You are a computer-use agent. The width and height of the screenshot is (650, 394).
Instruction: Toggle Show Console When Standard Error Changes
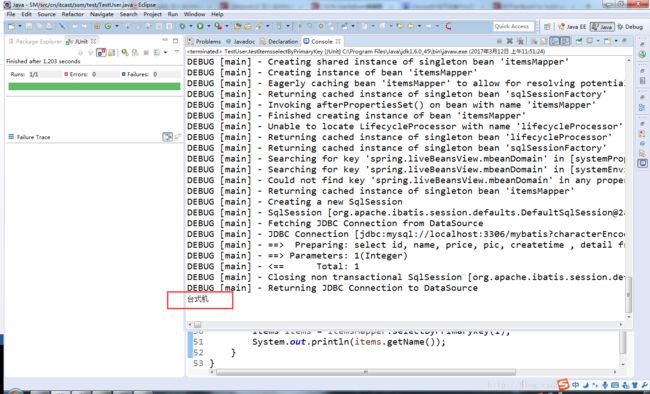(x=565, y=41)
